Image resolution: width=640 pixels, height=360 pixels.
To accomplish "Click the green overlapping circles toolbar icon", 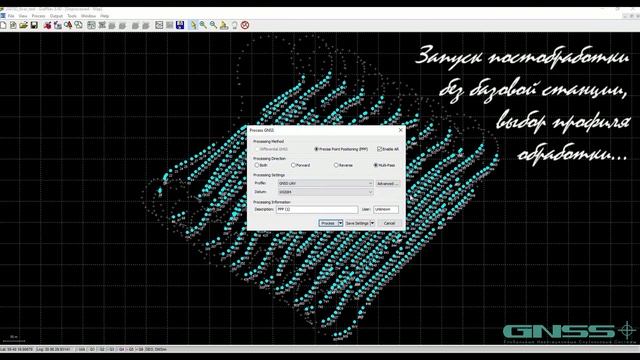I will [x=78, y=25].
